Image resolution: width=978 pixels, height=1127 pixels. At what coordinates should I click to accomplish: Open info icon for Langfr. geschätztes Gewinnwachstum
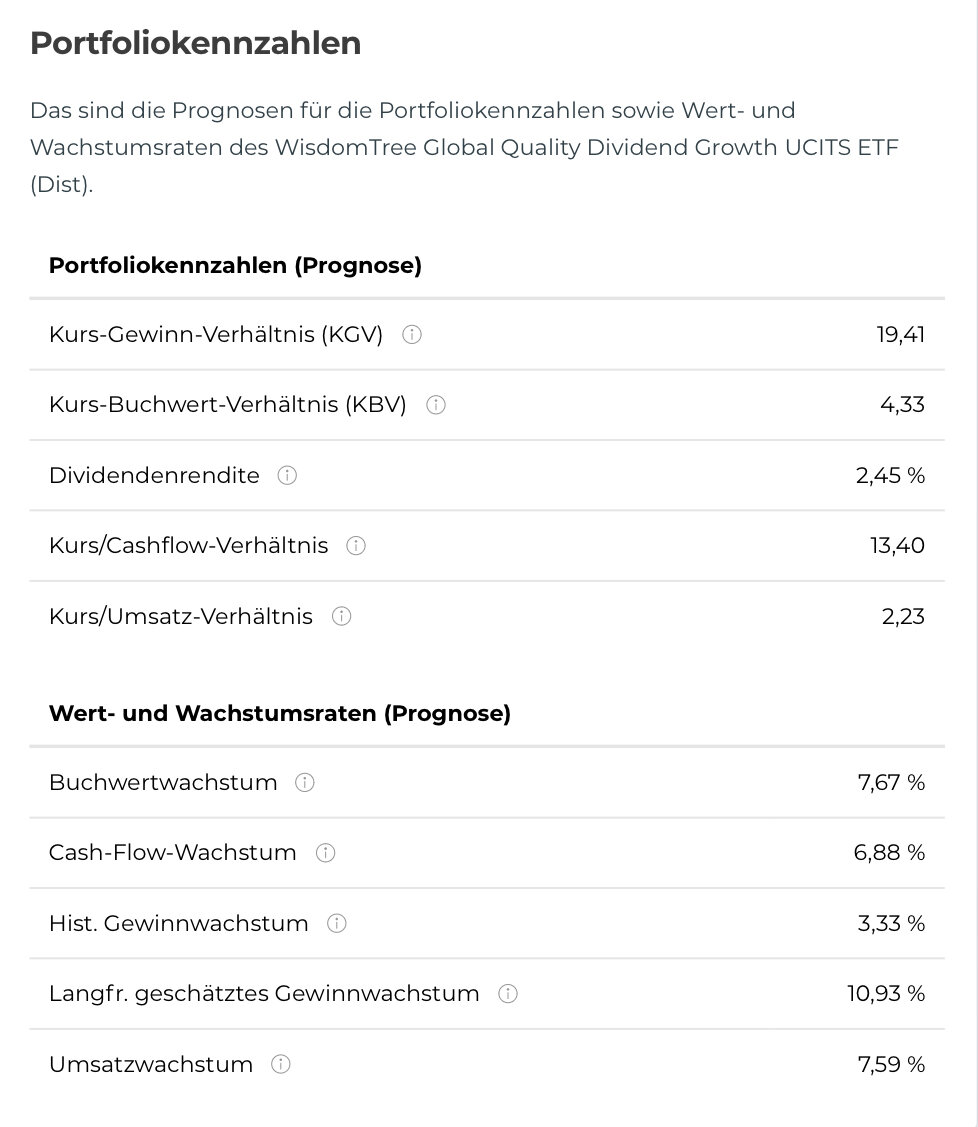pos(508,994)
